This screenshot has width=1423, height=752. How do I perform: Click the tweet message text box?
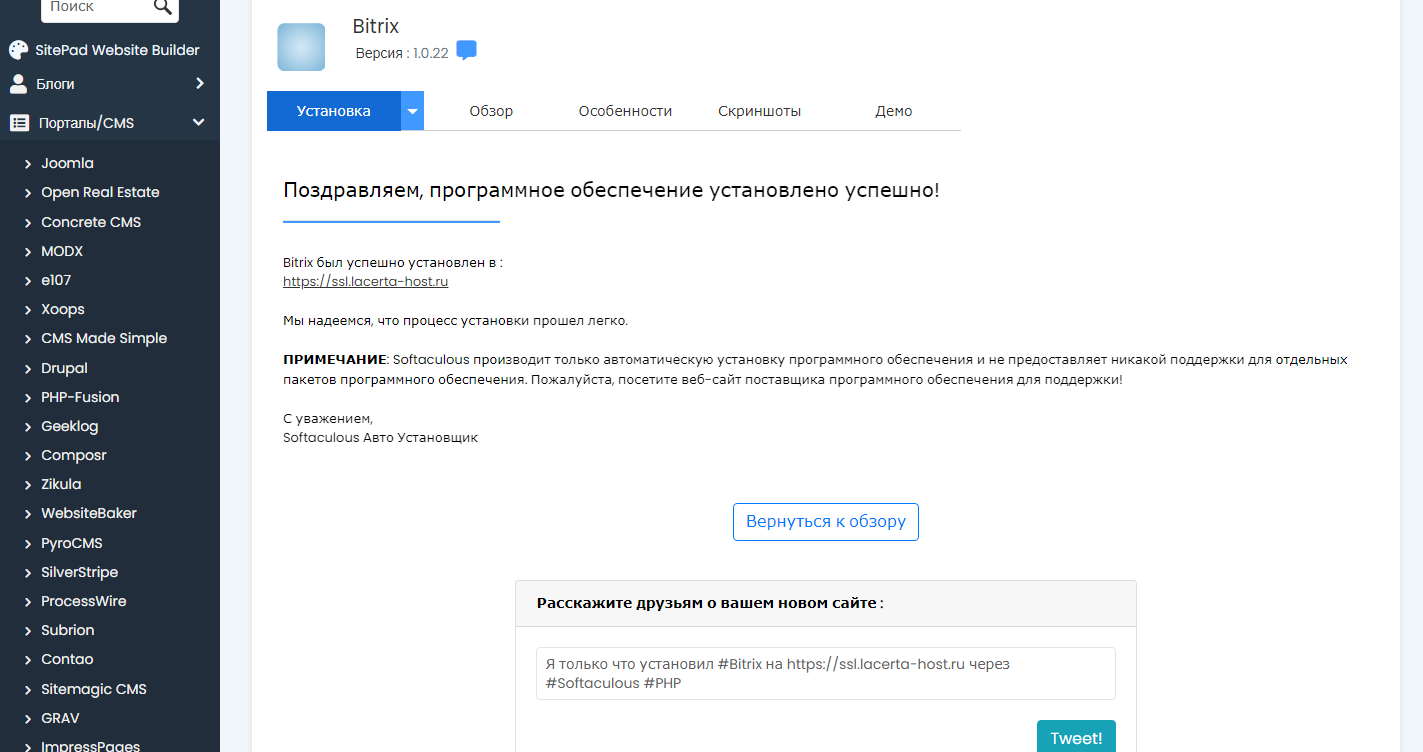pyautogui.click(x=826, y=673)
